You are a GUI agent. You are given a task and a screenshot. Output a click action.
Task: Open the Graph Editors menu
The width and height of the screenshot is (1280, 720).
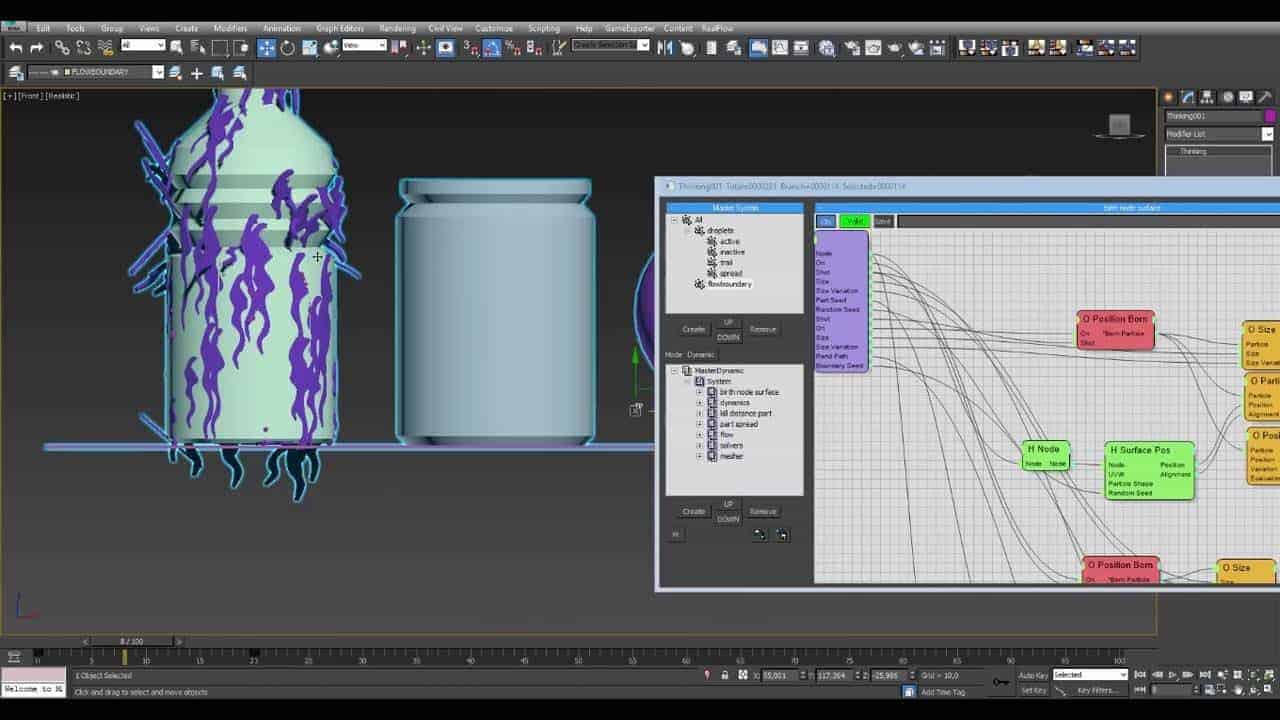point(340,28)
